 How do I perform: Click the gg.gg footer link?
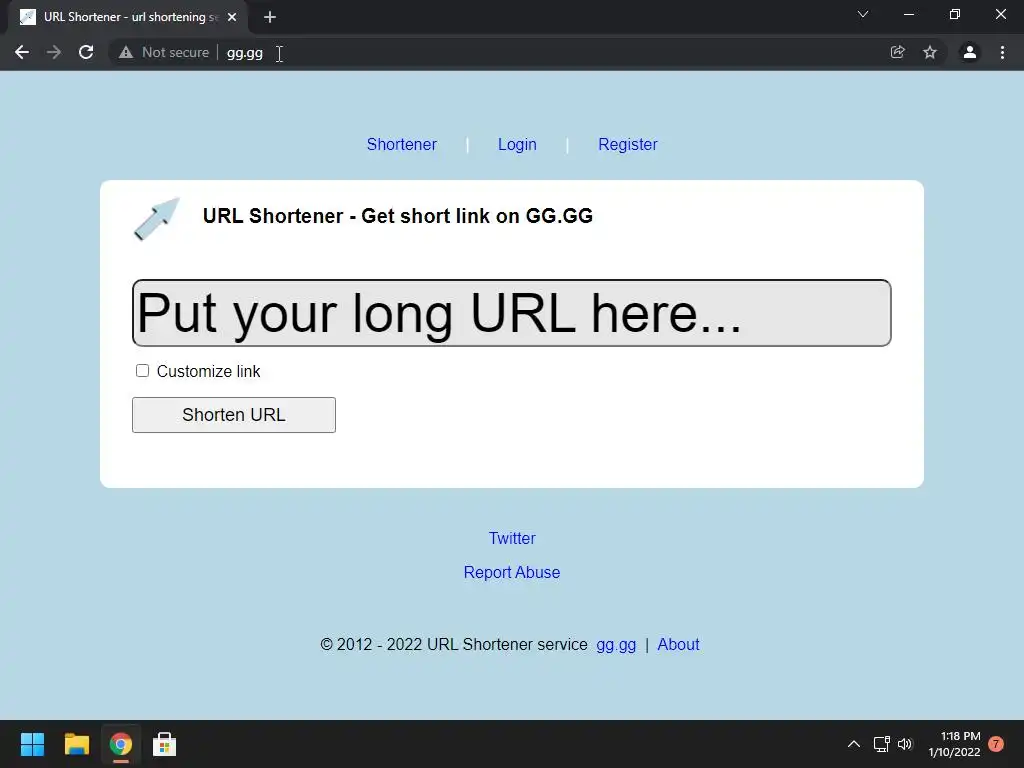(616, 645)
